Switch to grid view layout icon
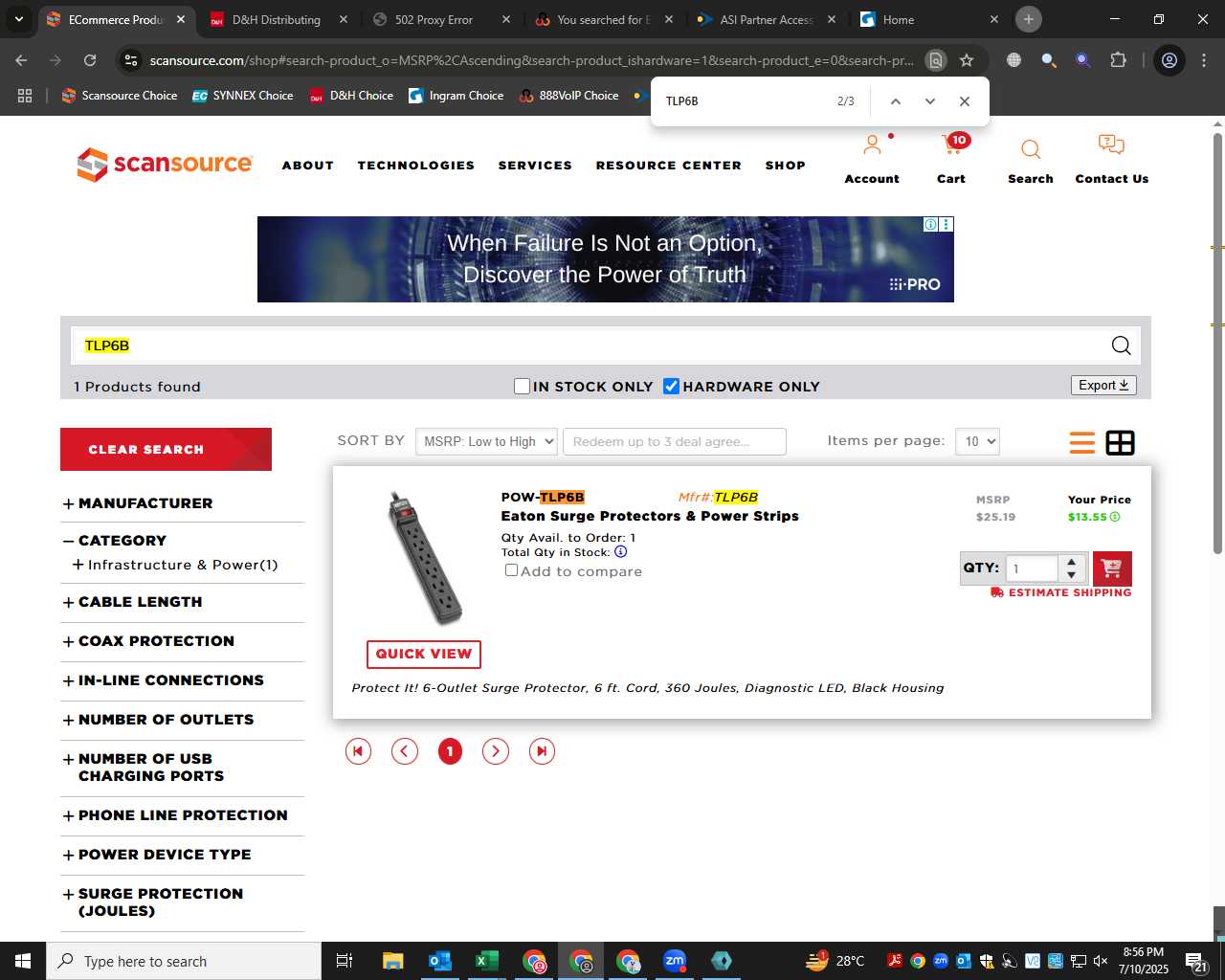Viewport: 1225px width, 980px height. point(1120,442)
